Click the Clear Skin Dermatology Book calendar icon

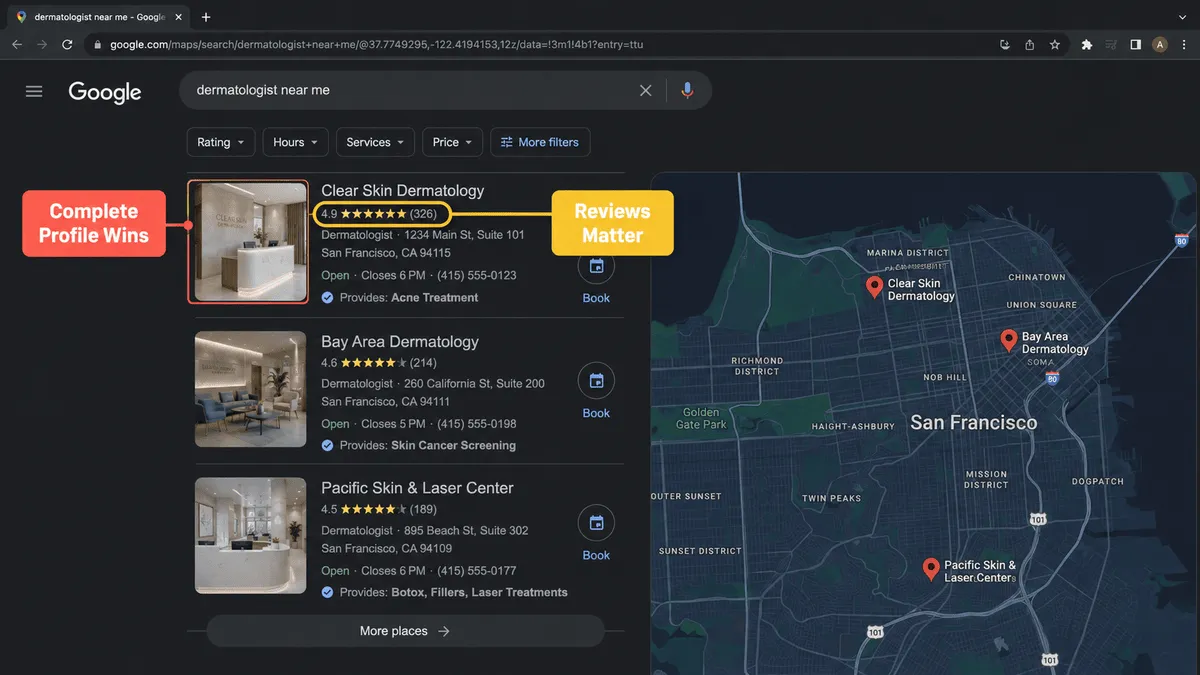pyautogui.click(x=596, y=266)
